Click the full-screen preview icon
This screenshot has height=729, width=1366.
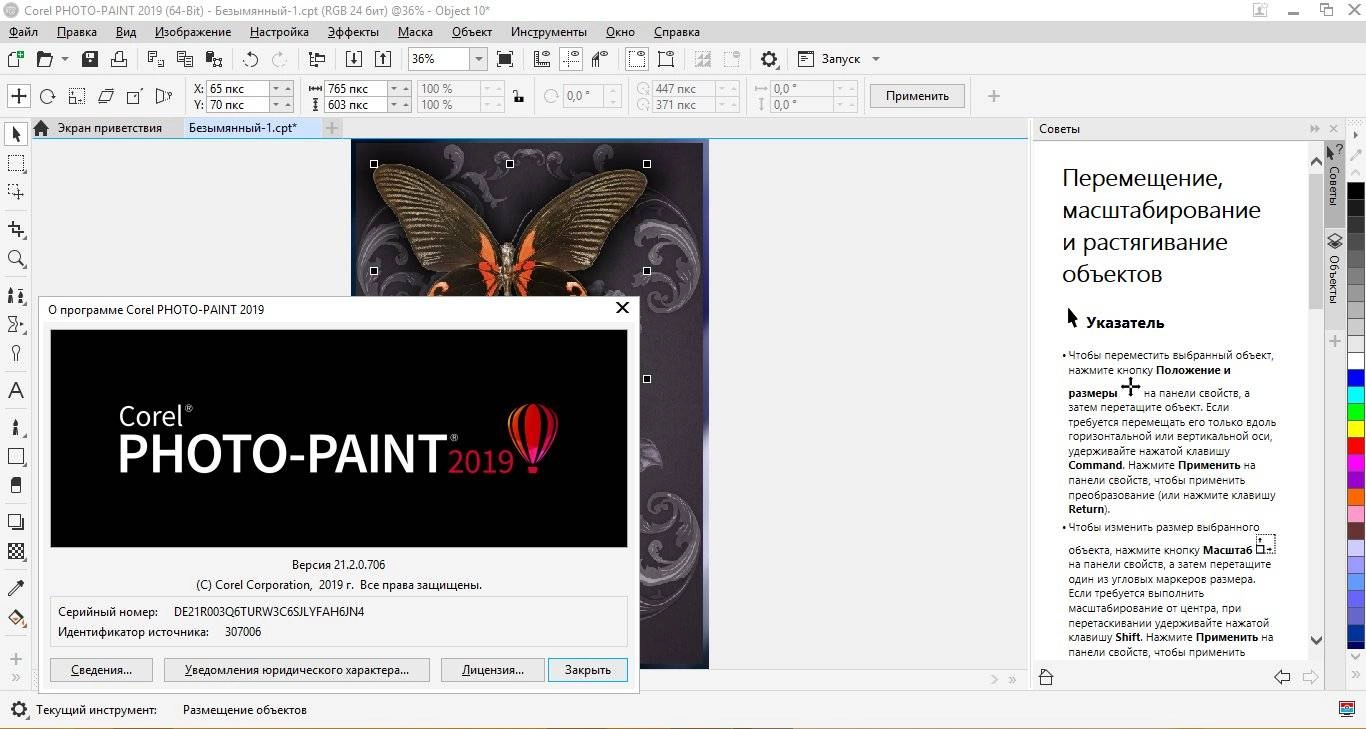505,59
